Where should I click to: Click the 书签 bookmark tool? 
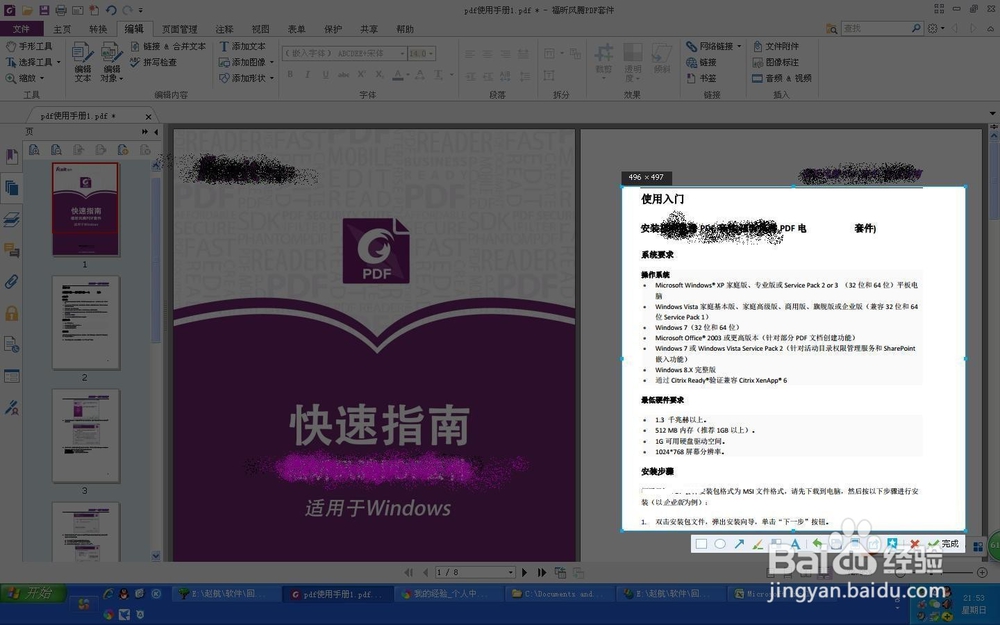coord(702,78)
